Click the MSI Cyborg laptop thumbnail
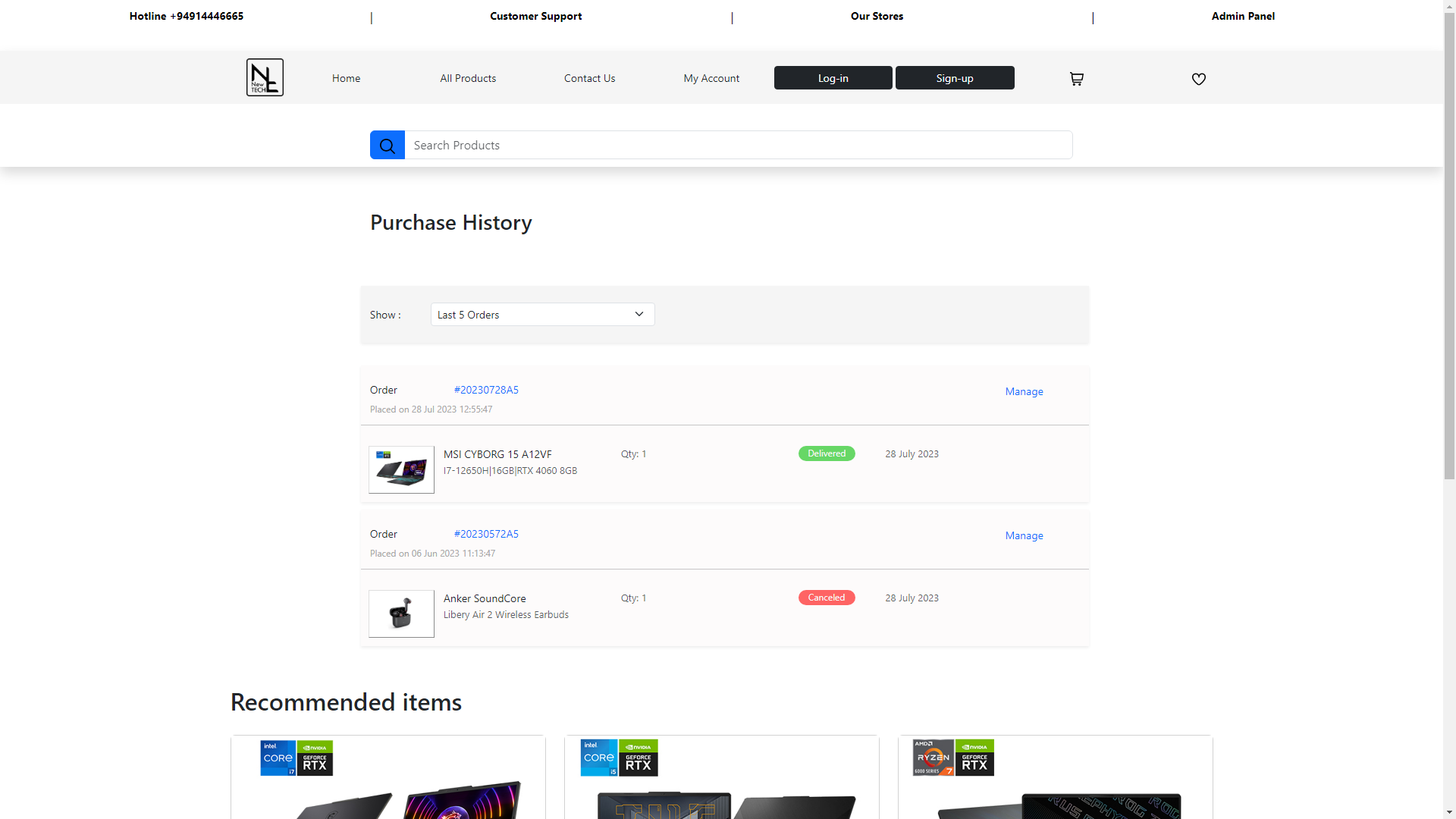This screenshot has width=1456, height=819. 401,470
